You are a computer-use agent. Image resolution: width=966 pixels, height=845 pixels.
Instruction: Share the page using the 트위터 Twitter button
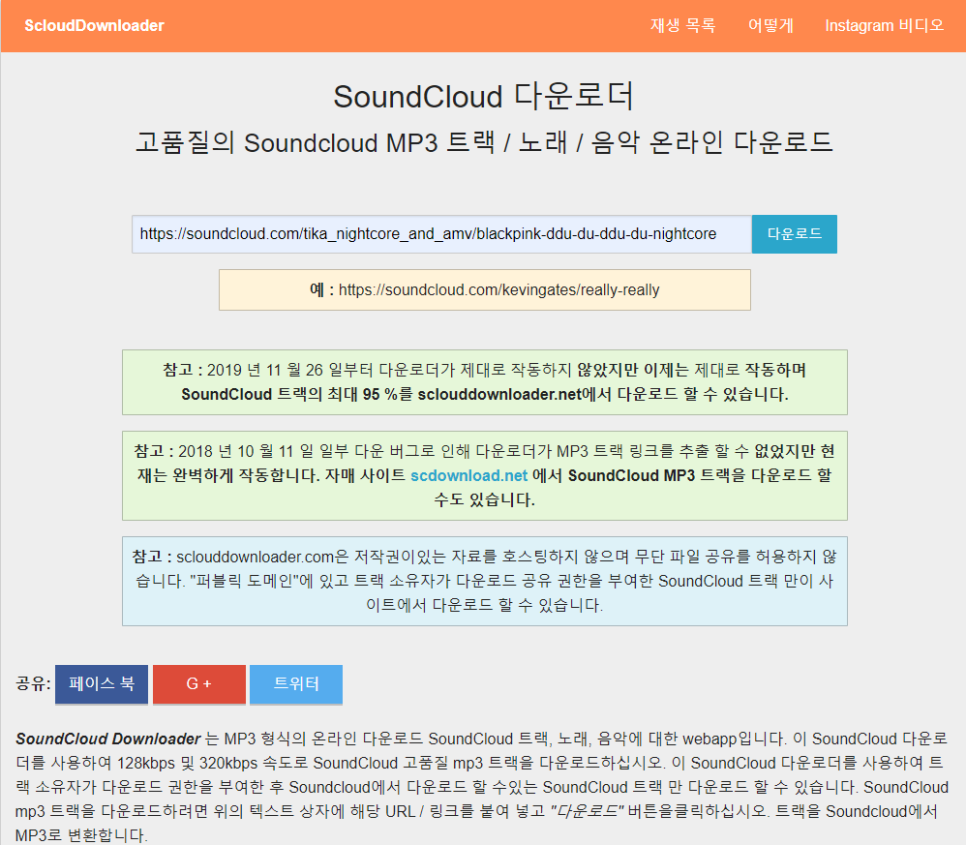(x=297, y=684)
